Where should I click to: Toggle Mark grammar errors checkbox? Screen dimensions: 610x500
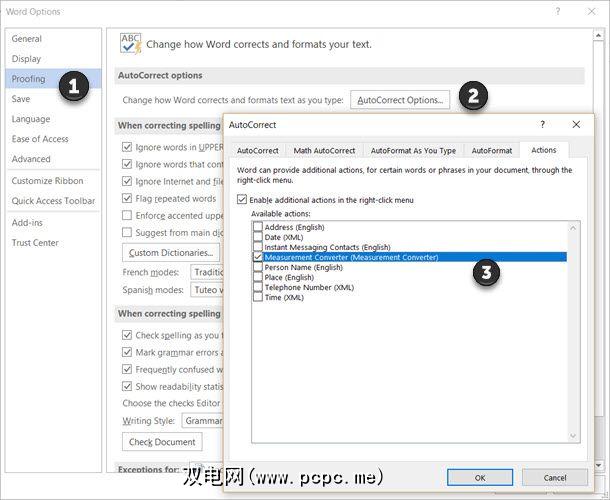(x=127, y=352)
